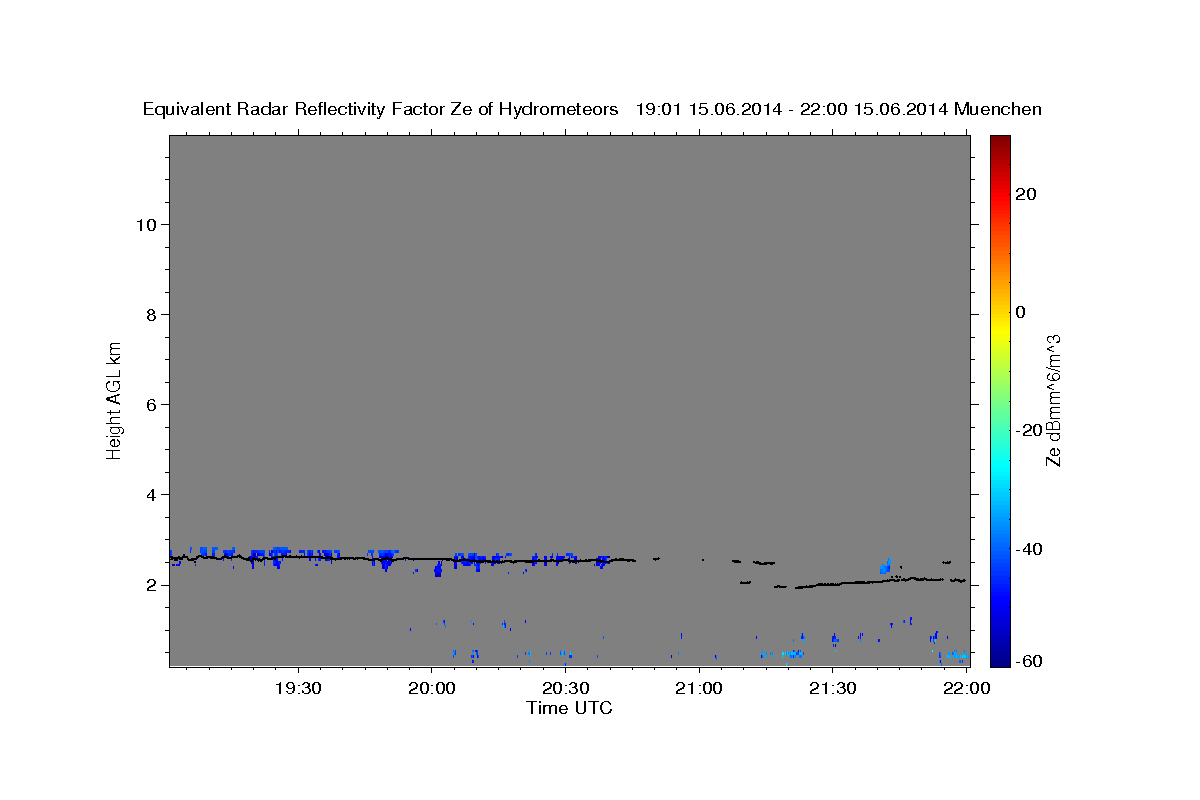Click the 'Height AGL km' axis label
Viewport: 1200px width, 800px height.
pyautogui.click(x=114, y=399)
